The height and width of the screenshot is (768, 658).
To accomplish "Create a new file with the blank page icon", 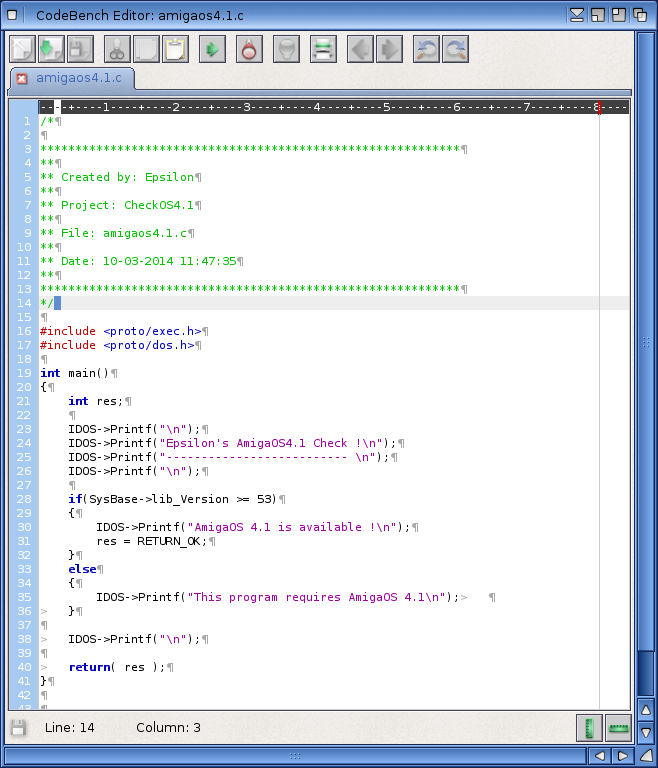I will [23, 49].
